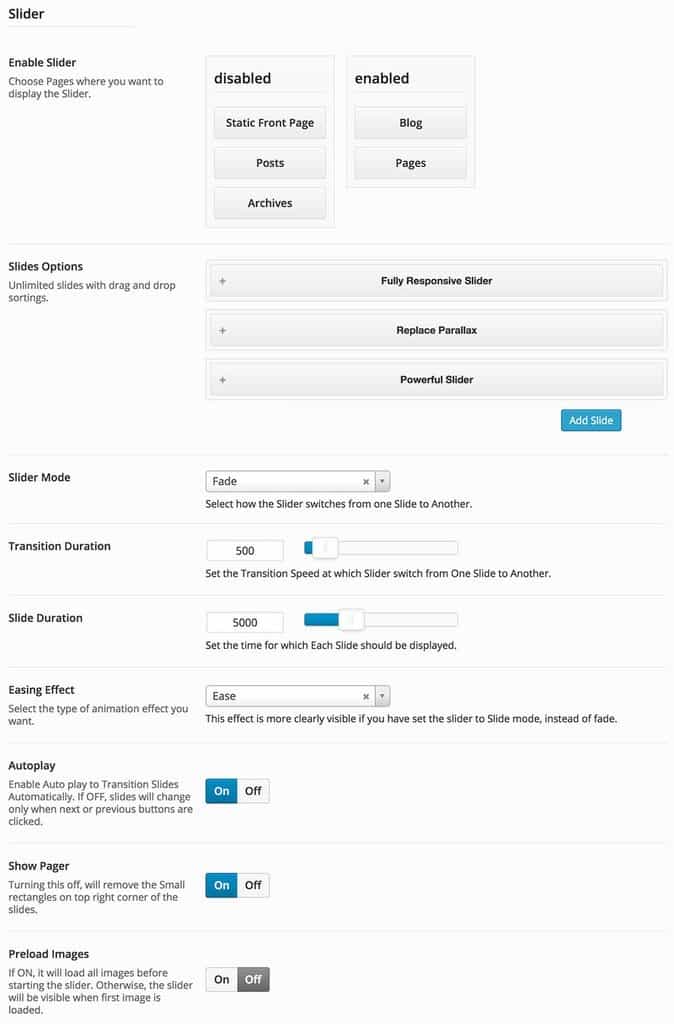This screenshot has width=674, height=1024.
Task: Select the Pages item in enabled list
Action: click(x=411, y=163)
